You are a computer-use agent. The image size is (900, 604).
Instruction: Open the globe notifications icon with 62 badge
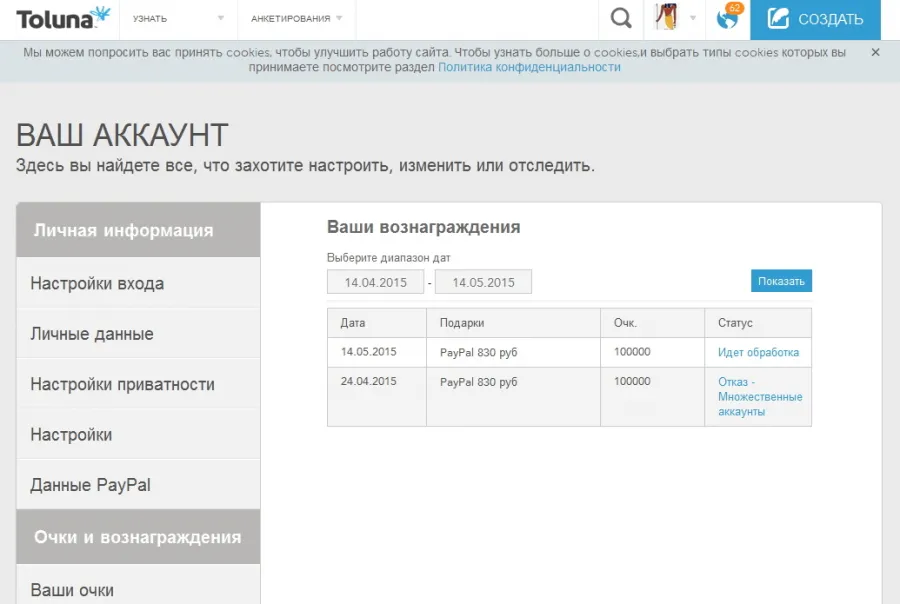[x=729, y=17]
